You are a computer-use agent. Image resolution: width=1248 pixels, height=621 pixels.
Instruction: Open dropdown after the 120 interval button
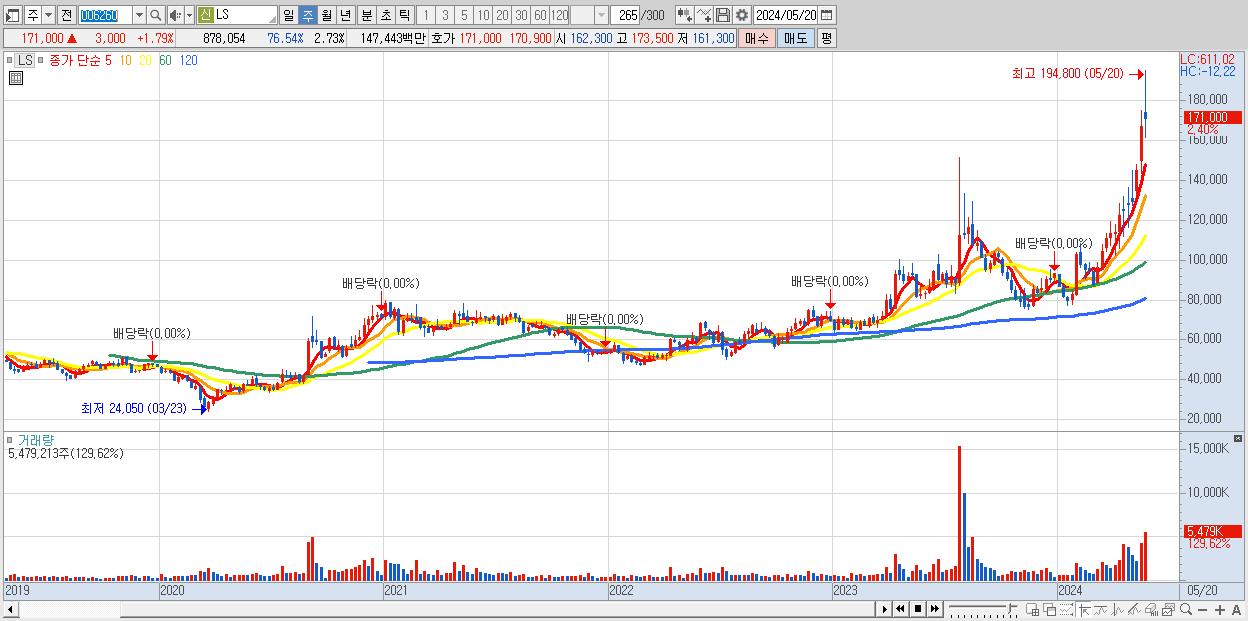coord(601,15)
